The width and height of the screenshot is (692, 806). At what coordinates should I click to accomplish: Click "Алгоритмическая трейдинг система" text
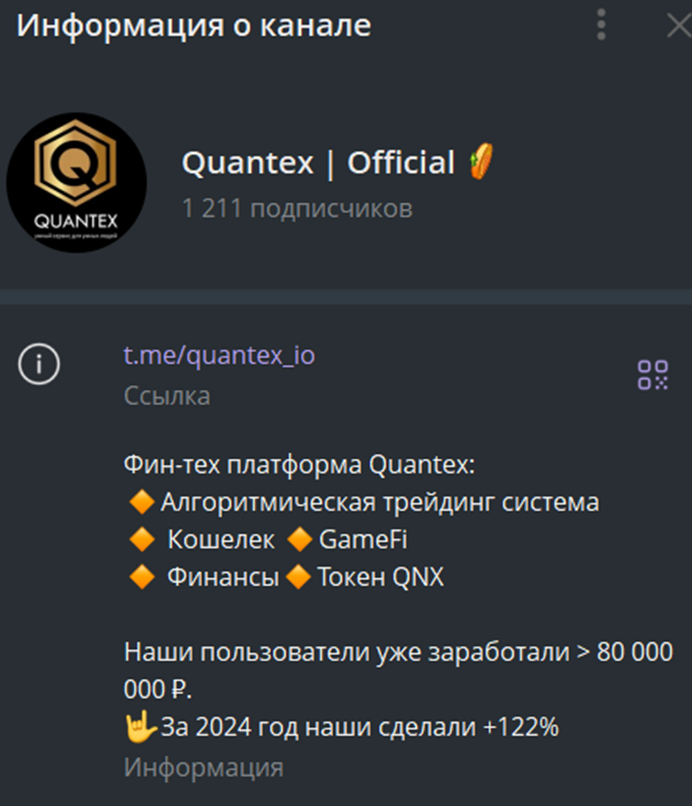(380, 502)
